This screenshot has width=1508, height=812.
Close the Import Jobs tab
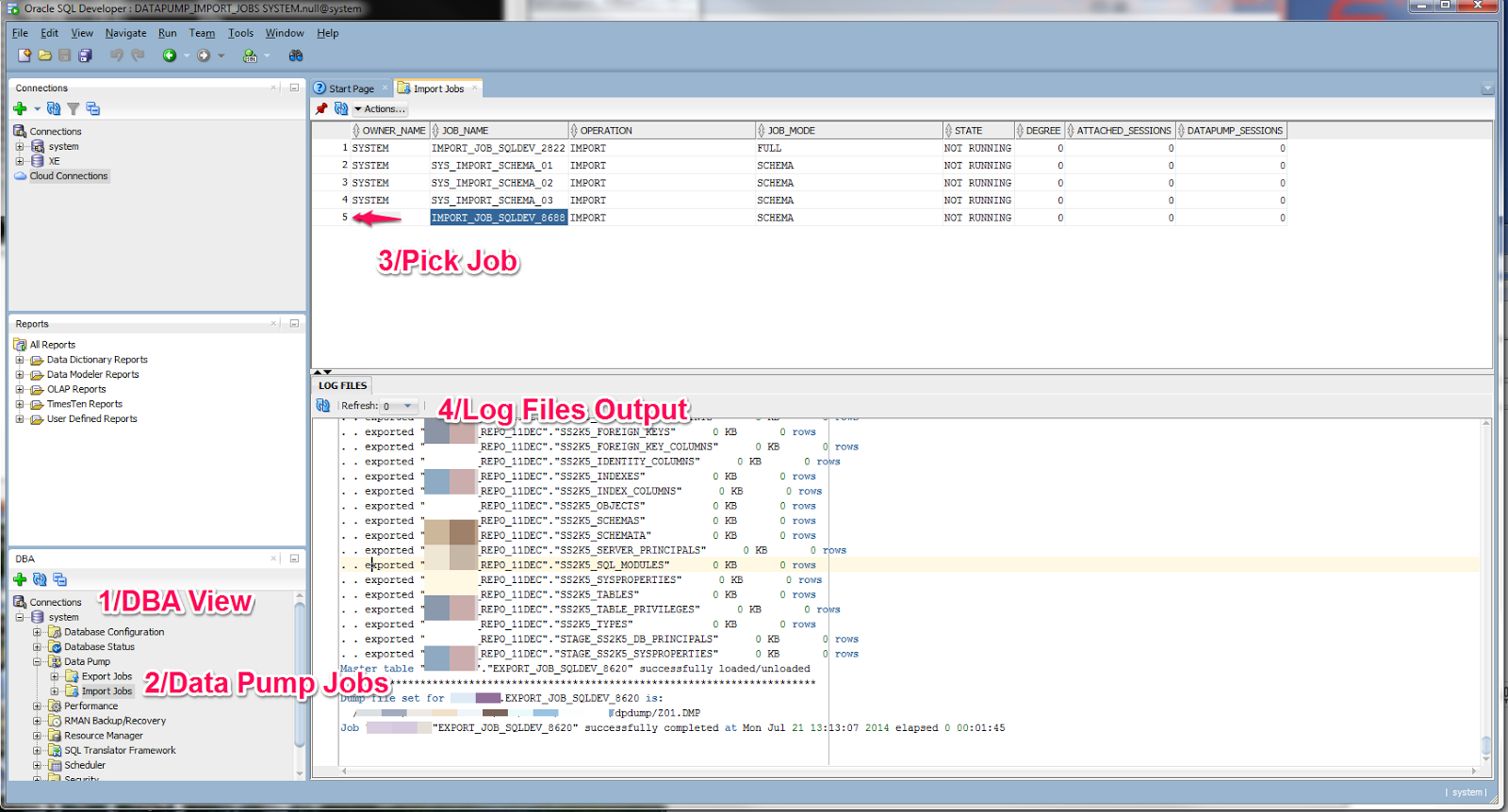(x=475, y=89)
